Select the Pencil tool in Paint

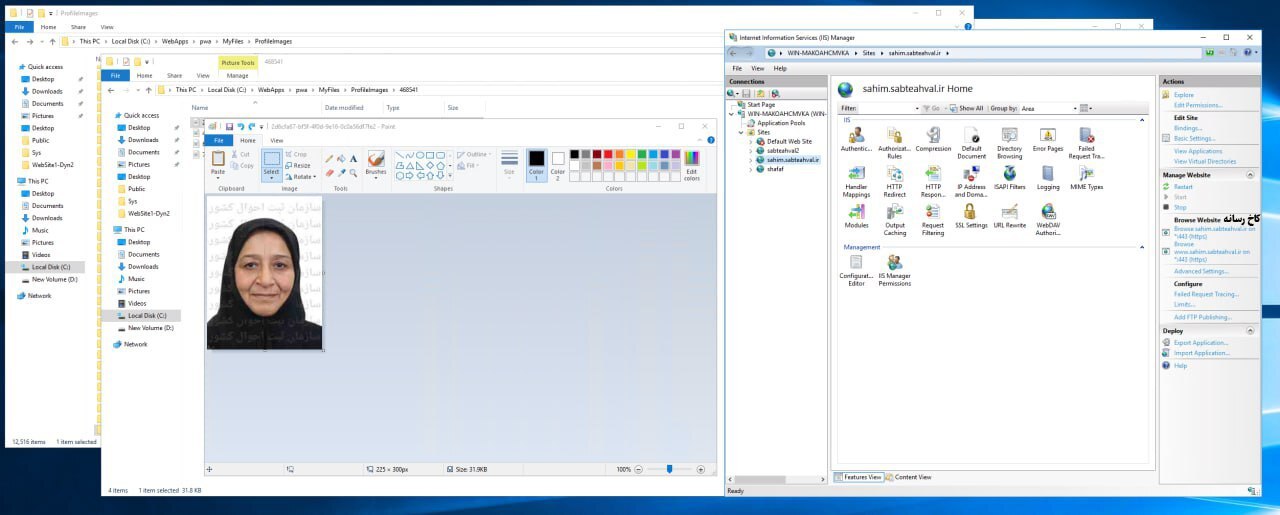329,158
